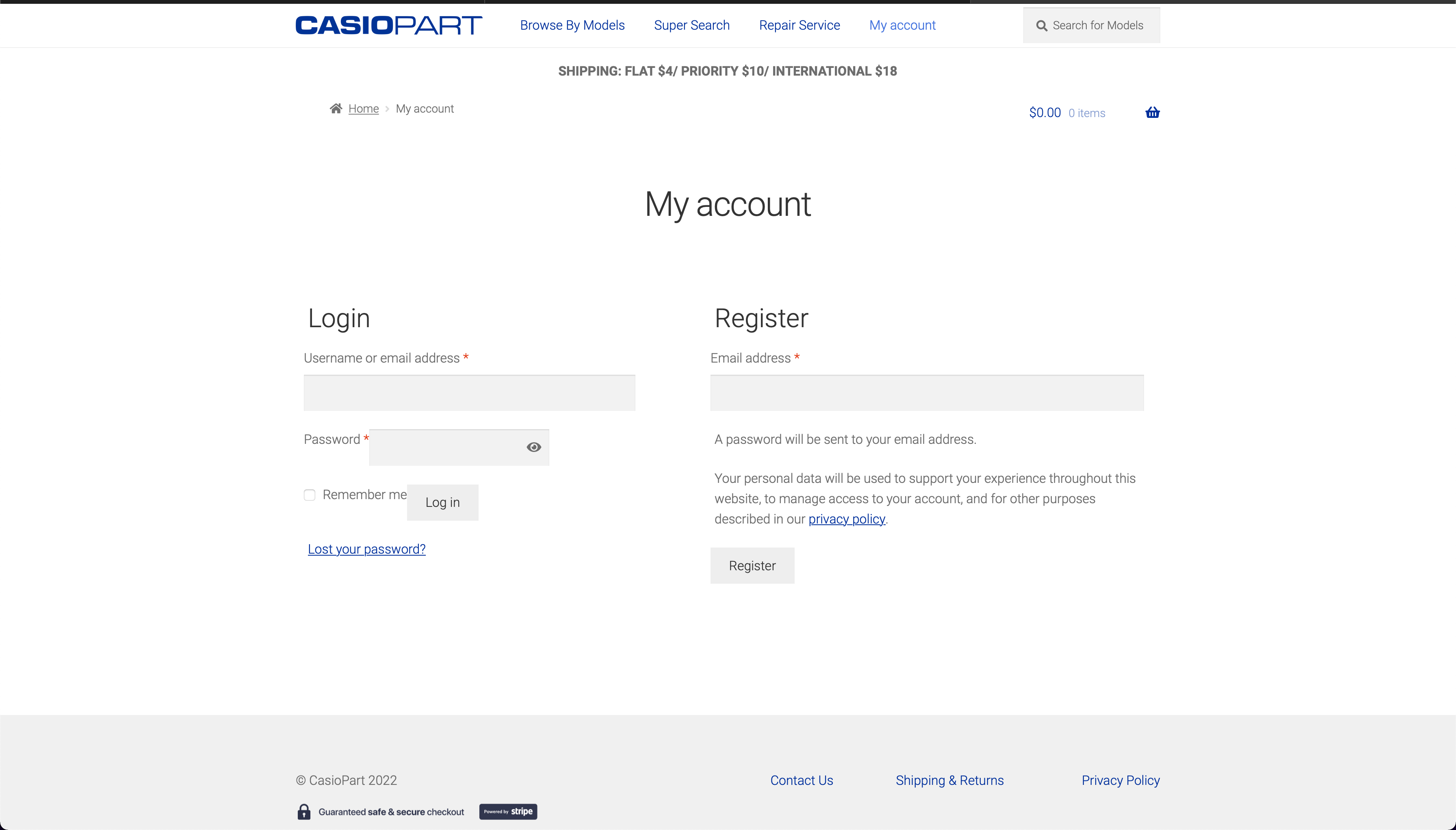Click the Guaranteed safe & secure checkout text

point(391,812)
